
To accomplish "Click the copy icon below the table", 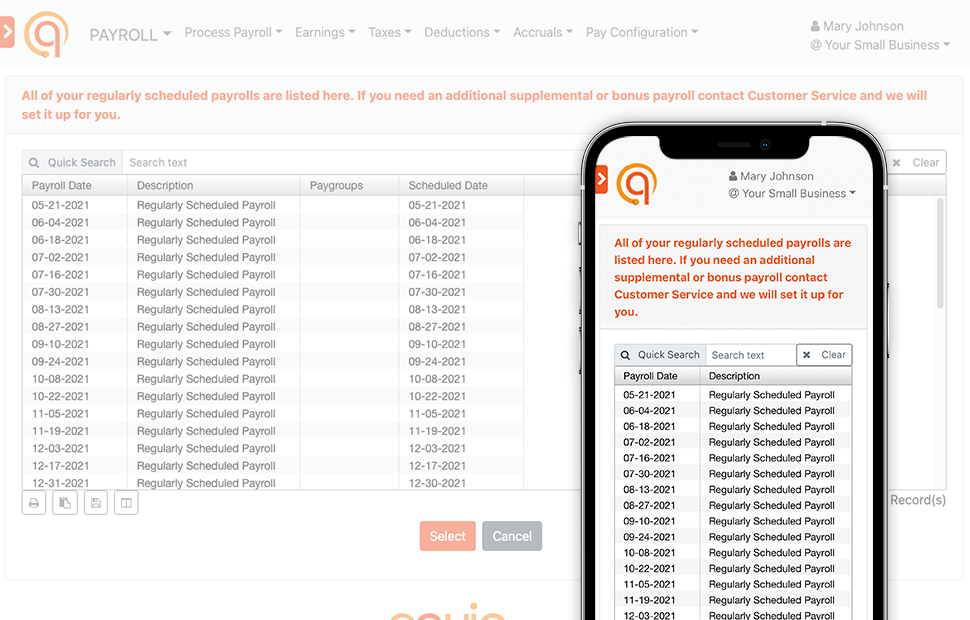I will pyautogui.click(x=65, y=503).
